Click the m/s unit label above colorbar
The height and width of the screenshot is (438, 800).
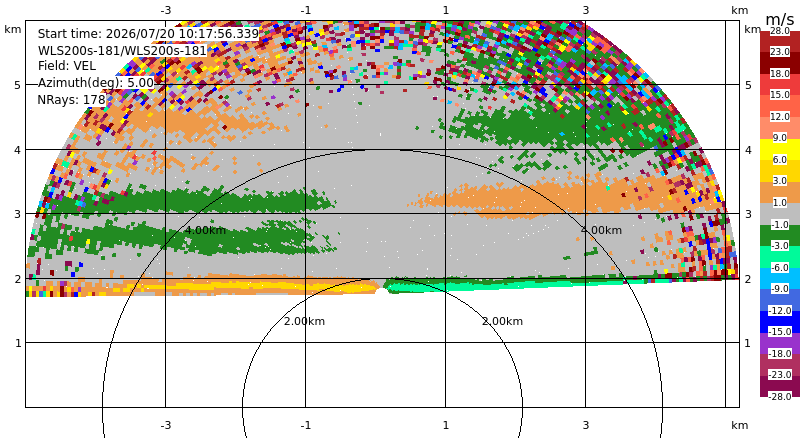click(x=780, y=19)
